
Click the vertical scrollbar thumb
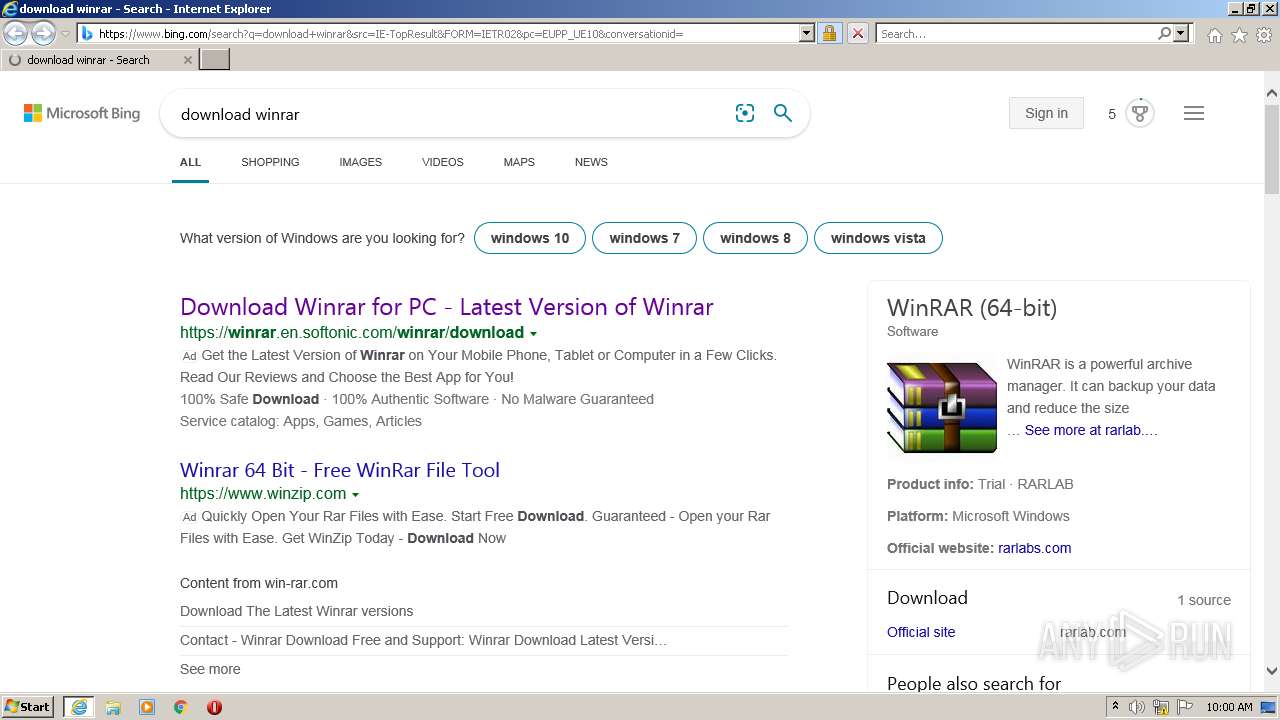pyautogui.click(x=1272, y=148)
